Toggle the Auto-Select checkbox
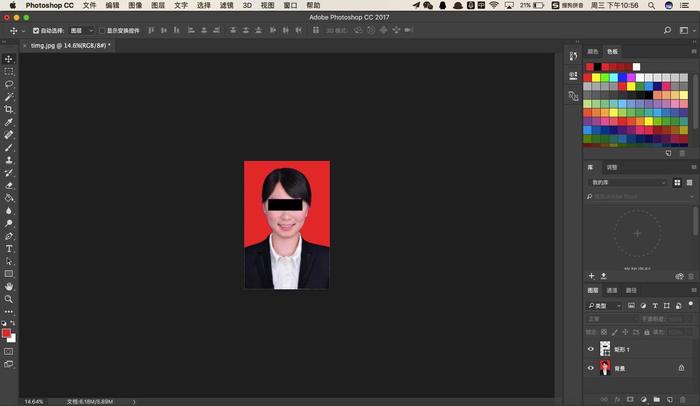 click(36, 30)
